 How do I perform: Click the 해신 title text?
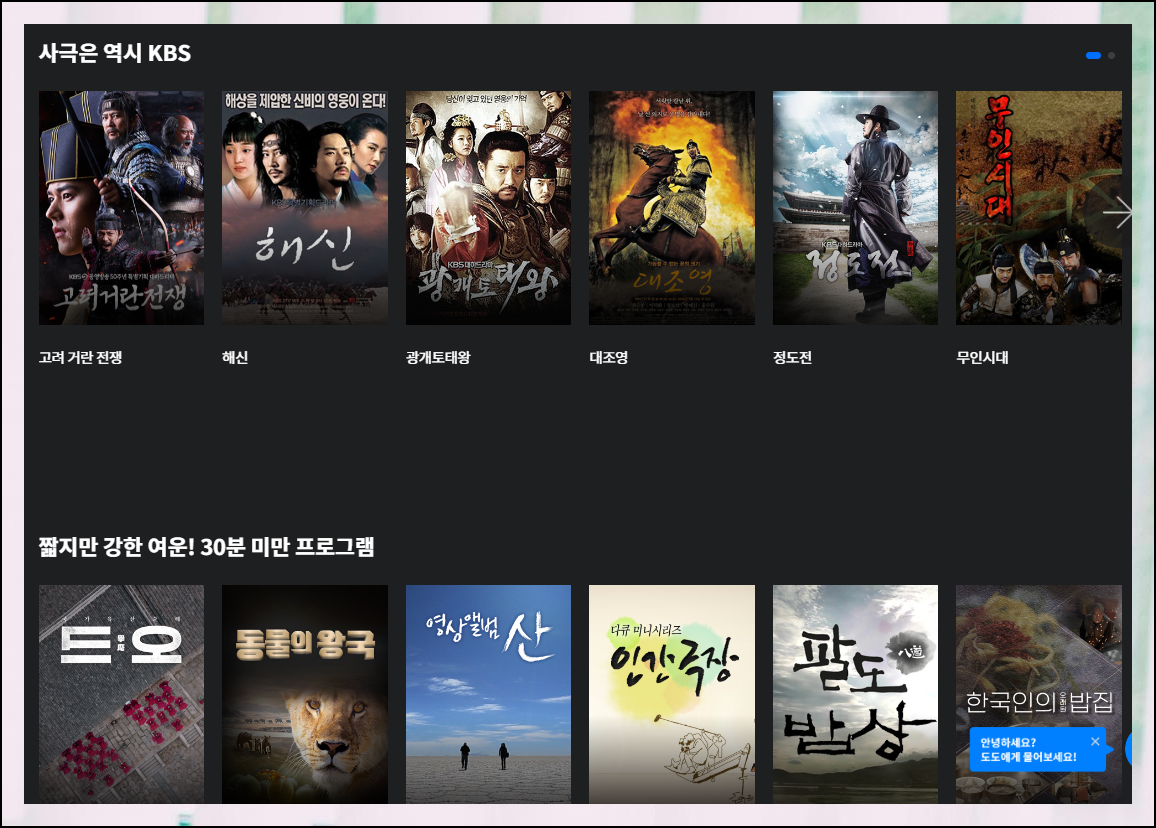click(x=235, y=358)
